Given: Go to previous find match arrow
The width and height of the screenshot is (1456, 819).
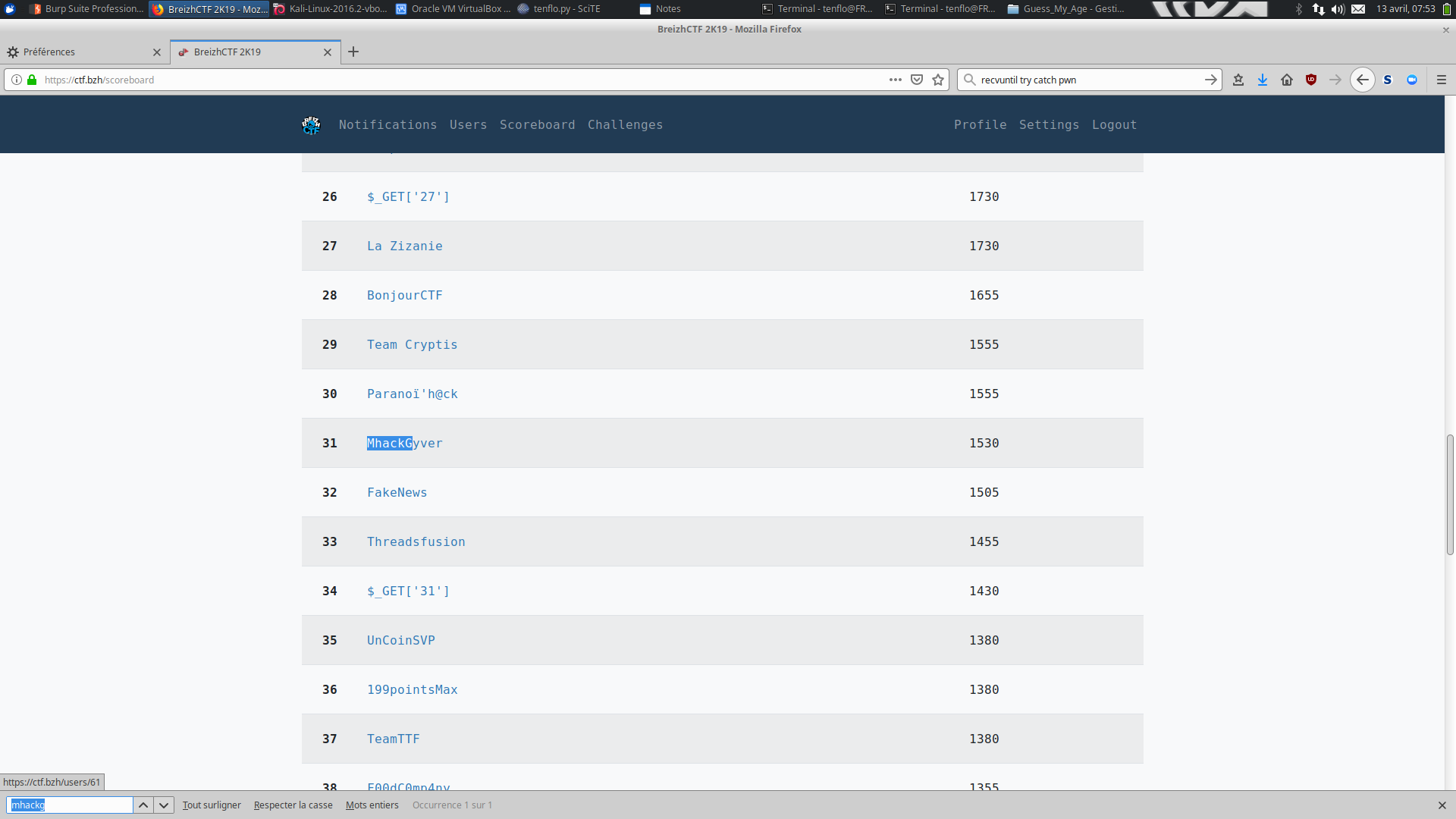Looking at the screenshot, I should pos(143,805).
